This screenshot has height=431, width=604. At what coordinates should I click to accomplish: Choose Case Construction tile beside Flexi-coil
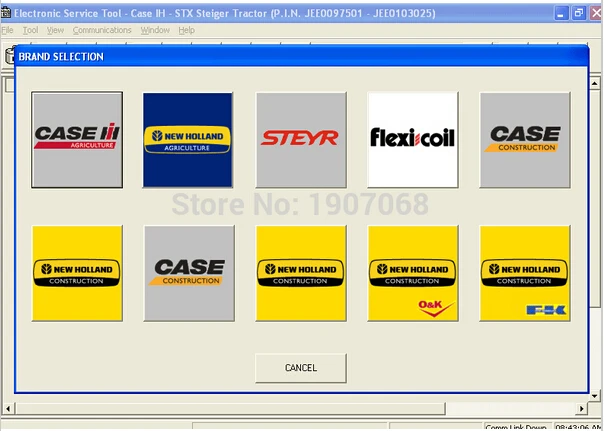pyautogui.click(x=525, y=140)
